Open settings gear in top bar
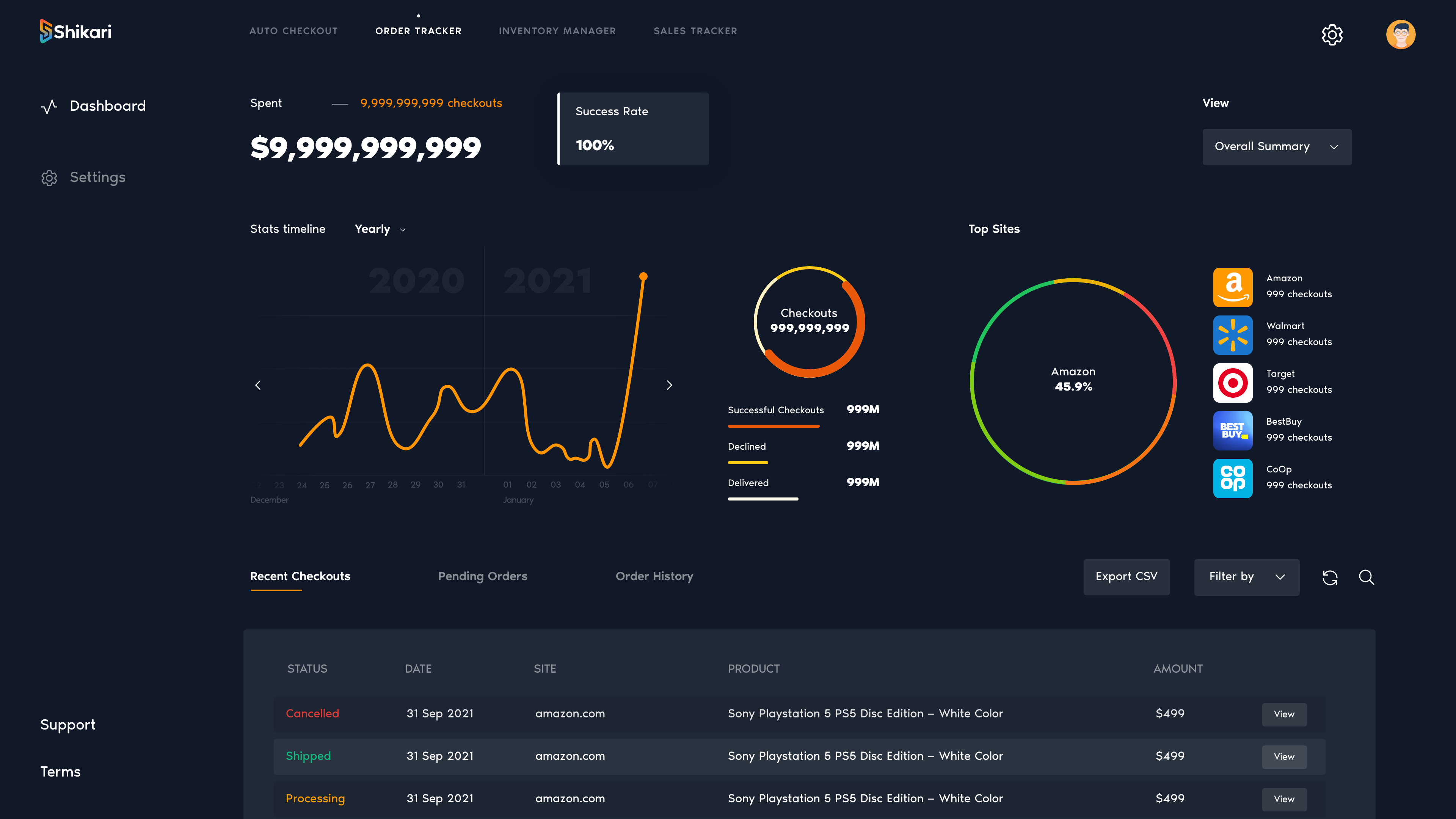The image size is (1456, 819). (1332, 35)
